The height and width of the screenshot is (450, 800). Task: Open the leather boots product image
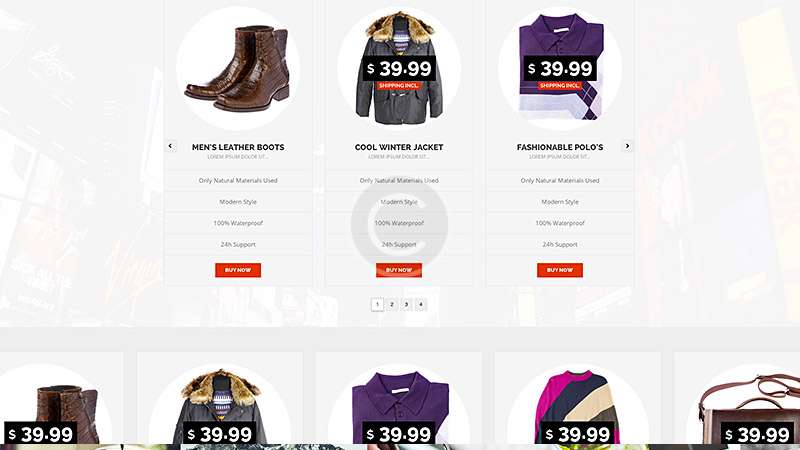(x=238, y=68)
